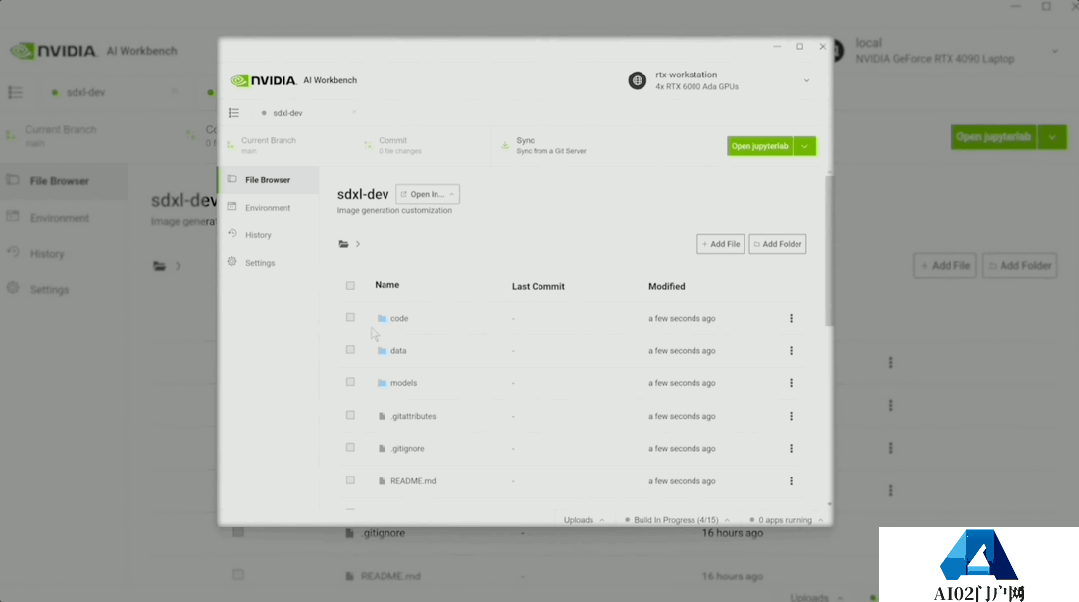This screenshot has width=1079, height=602.
Task: Open the three-dot menu for the models folder
Action: point(791,383)
